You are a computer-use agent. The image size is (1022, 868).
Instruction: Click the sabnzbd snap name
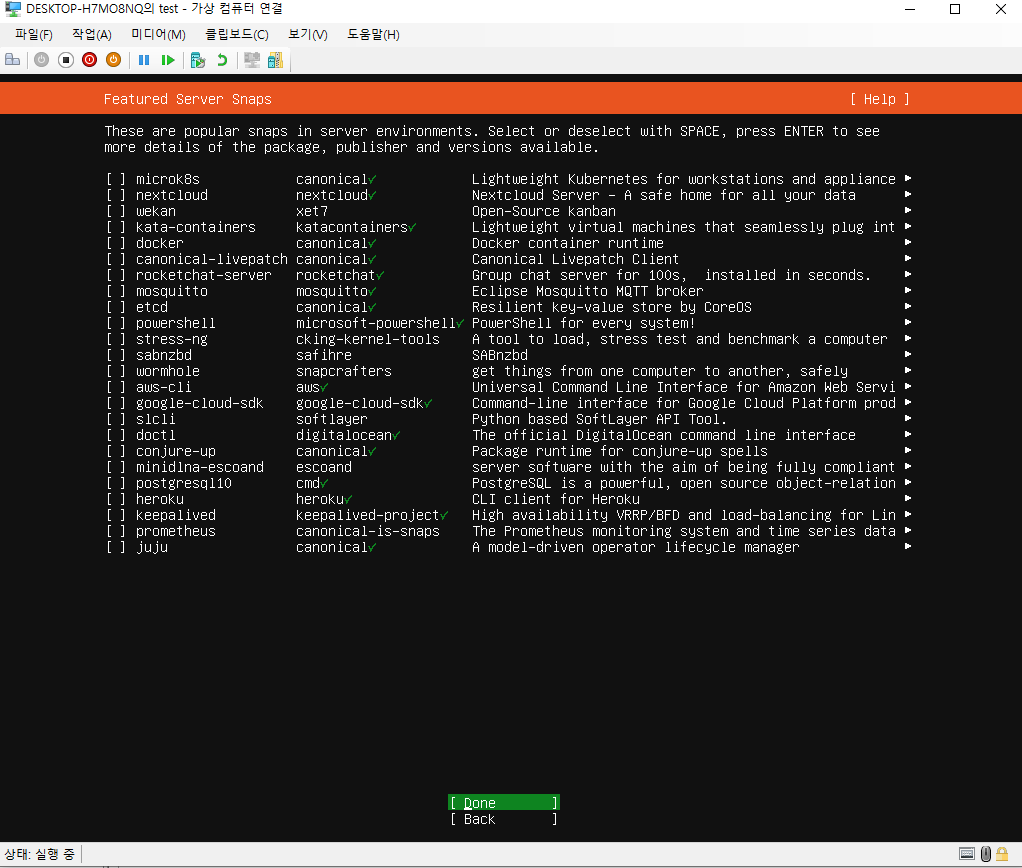point(164,355)
